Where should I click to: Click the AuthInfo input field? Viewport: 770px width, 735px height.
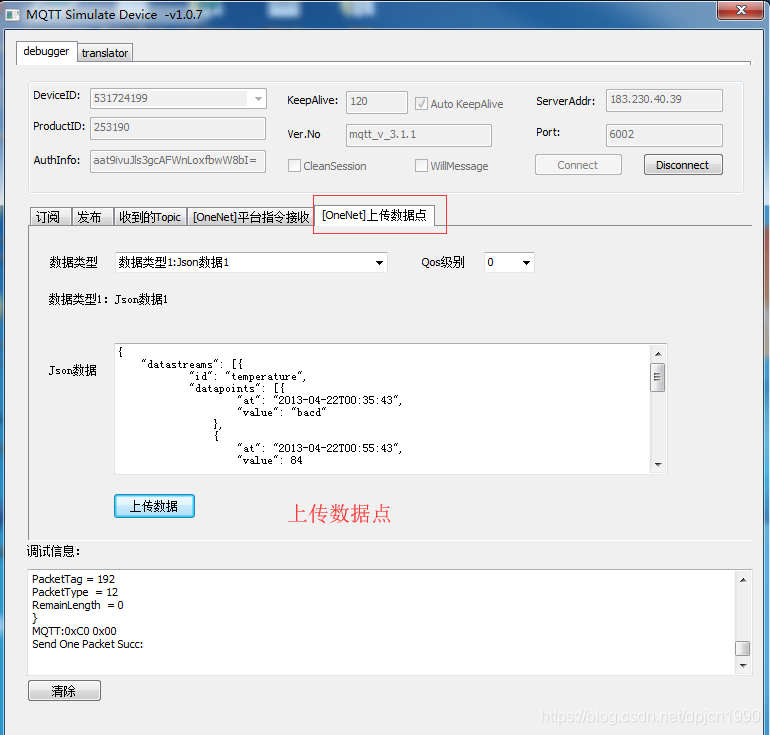[x=178, y=161]
